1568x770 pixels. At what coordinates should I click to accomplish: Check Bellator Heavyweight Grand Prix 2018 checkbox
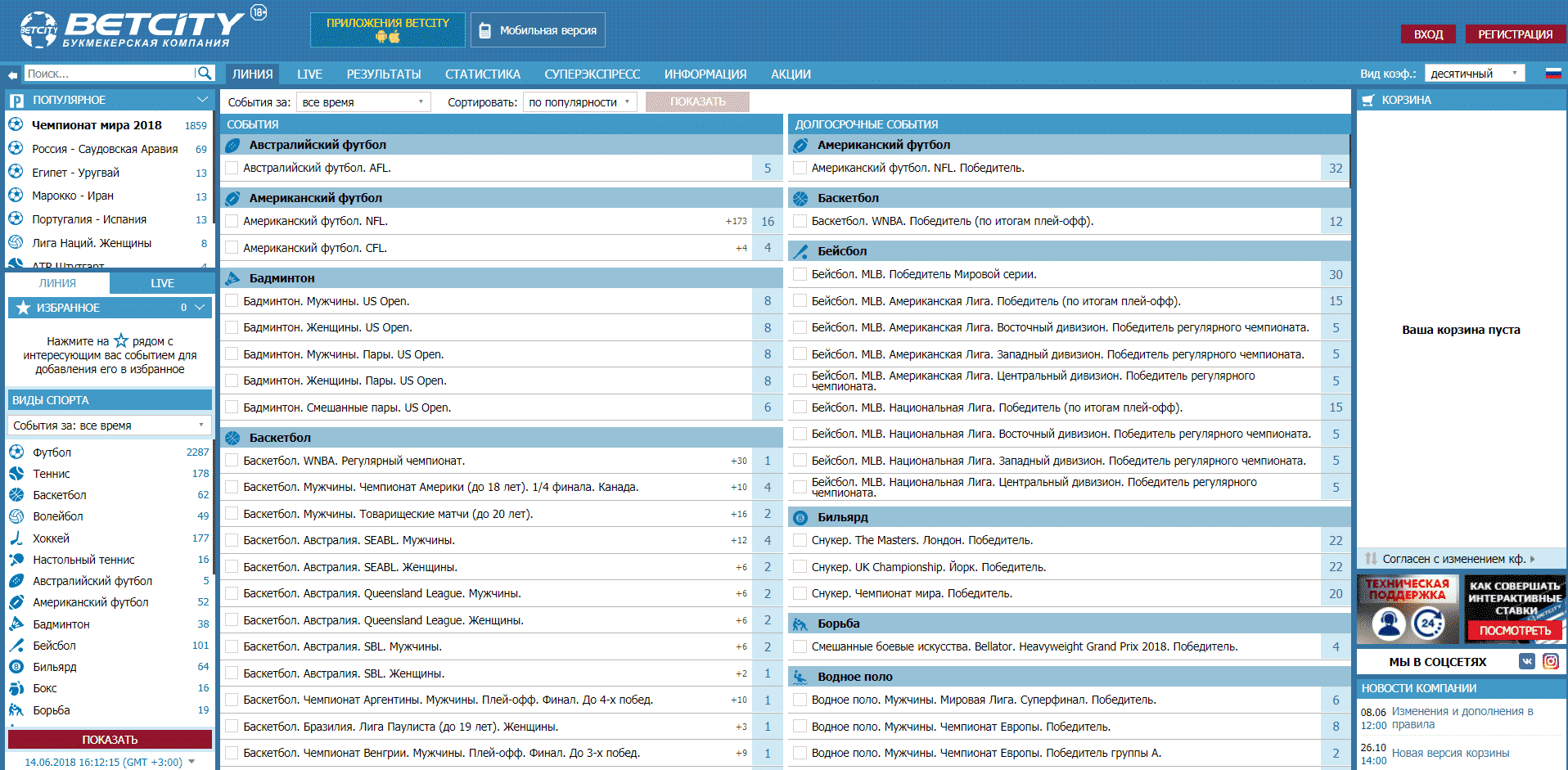point(800,646)
